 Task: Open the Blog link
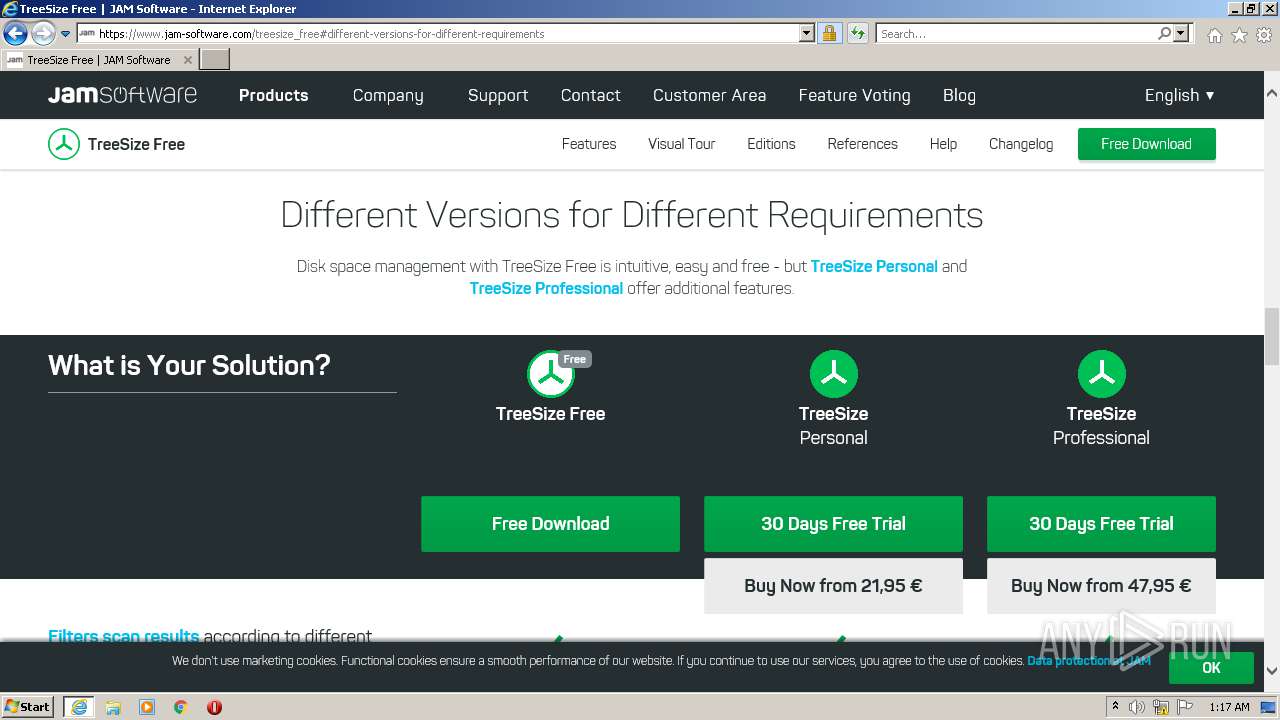click(x=959, y=95)
